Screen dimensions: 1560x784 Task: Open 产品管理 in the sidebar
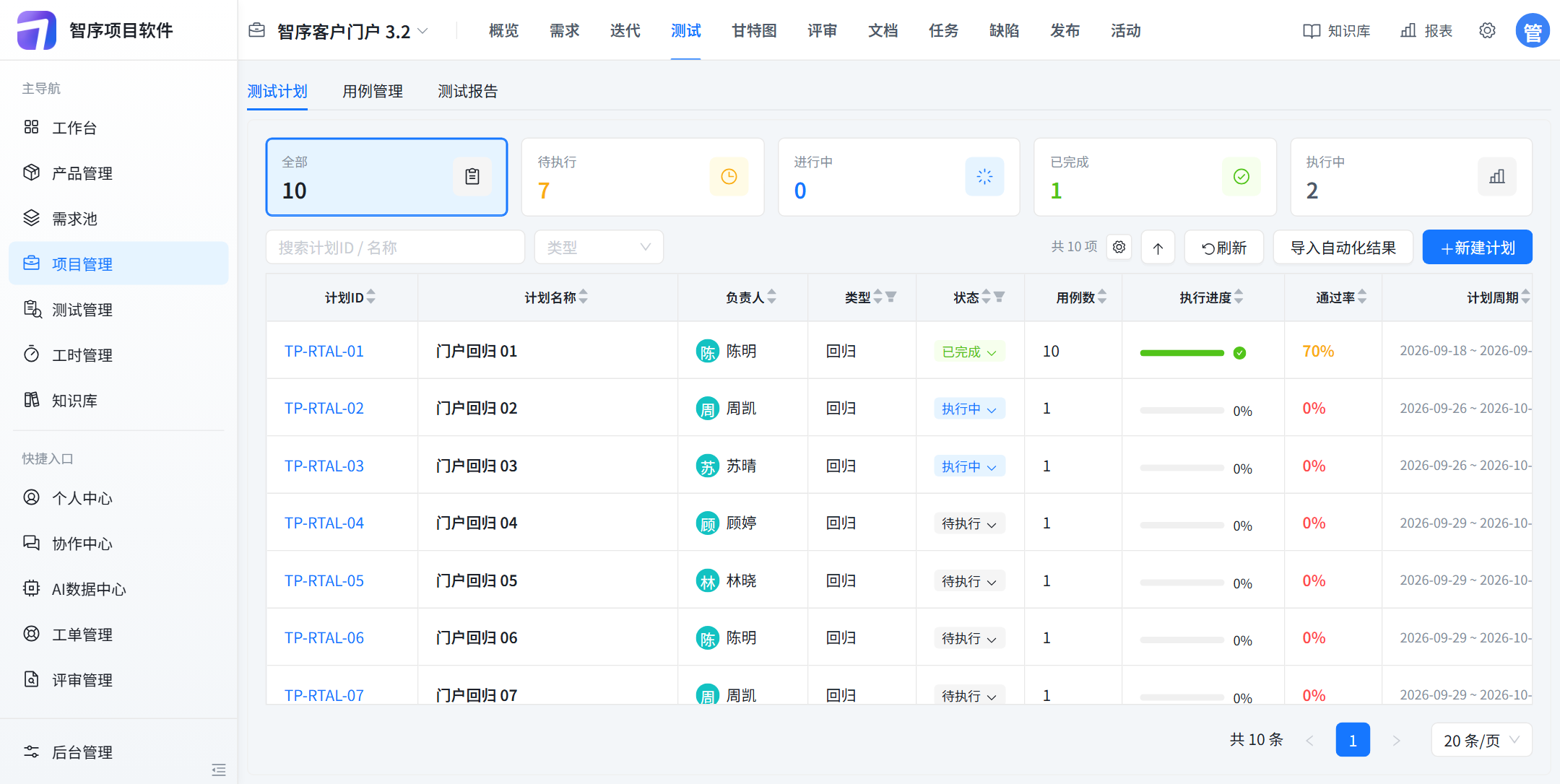click(118, 173)
